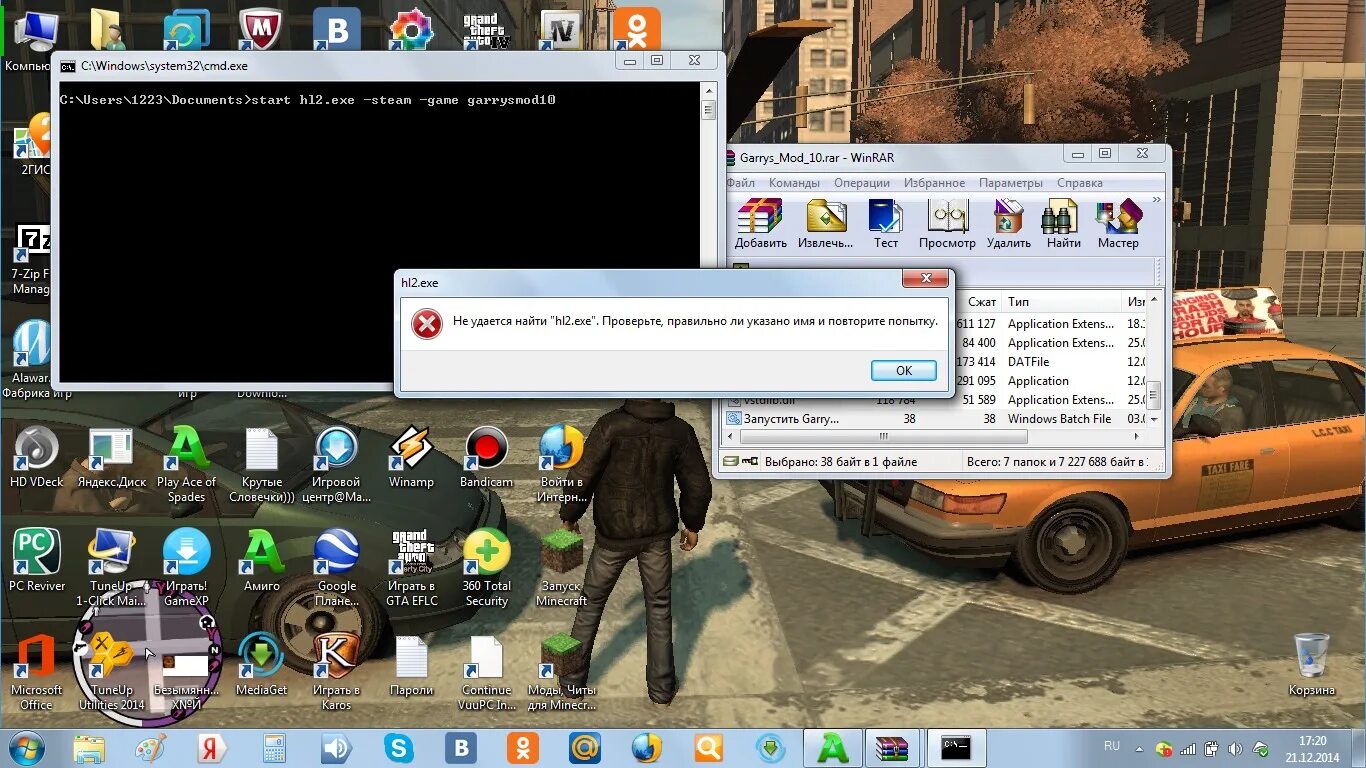1366x768 pixels.
Task: Select the 360 Total Security desktop icon
Action: (487, 567)
